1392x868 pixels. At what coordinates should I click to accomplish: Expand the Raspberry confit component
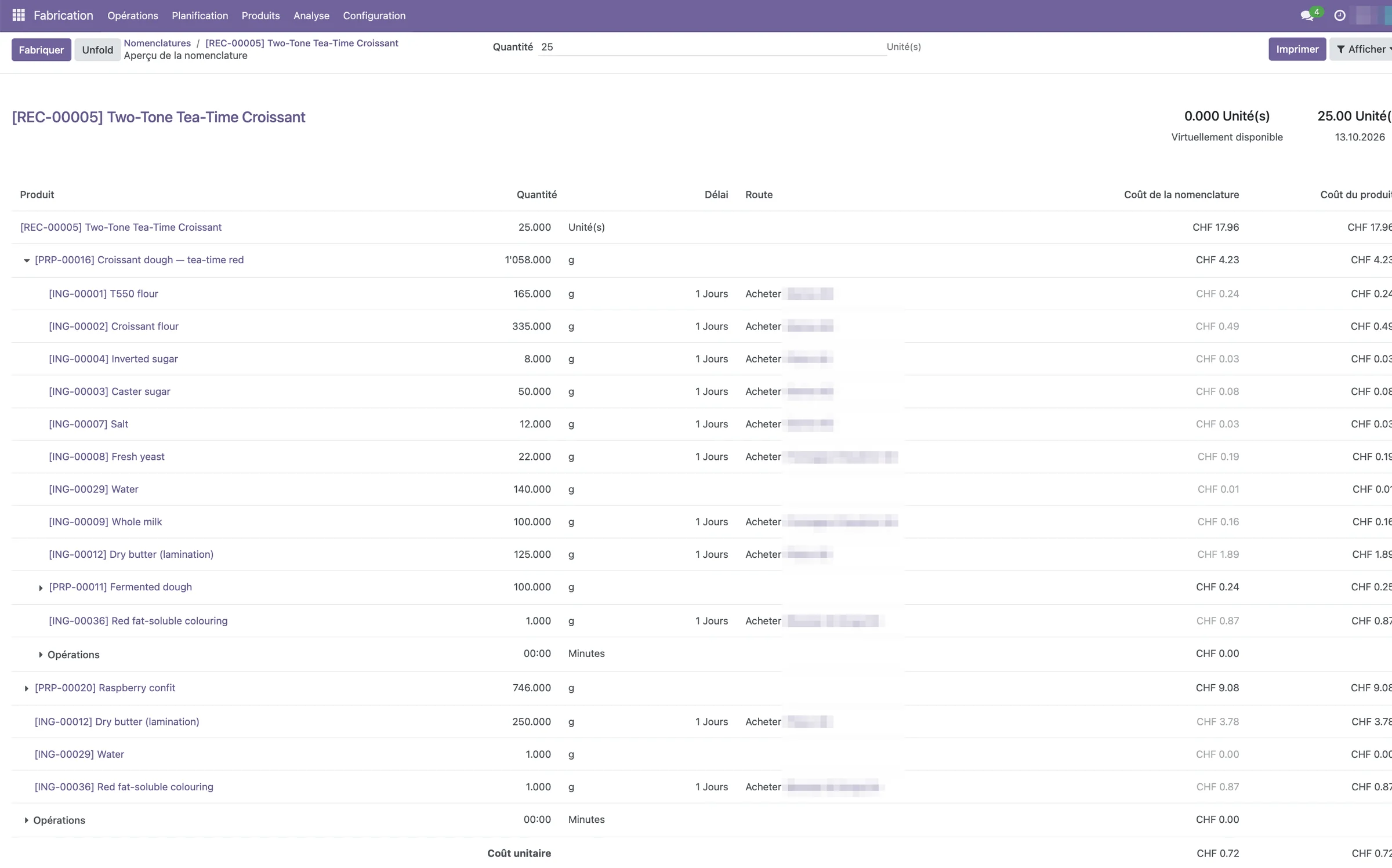pyautogui.click(x=27, y=688)
